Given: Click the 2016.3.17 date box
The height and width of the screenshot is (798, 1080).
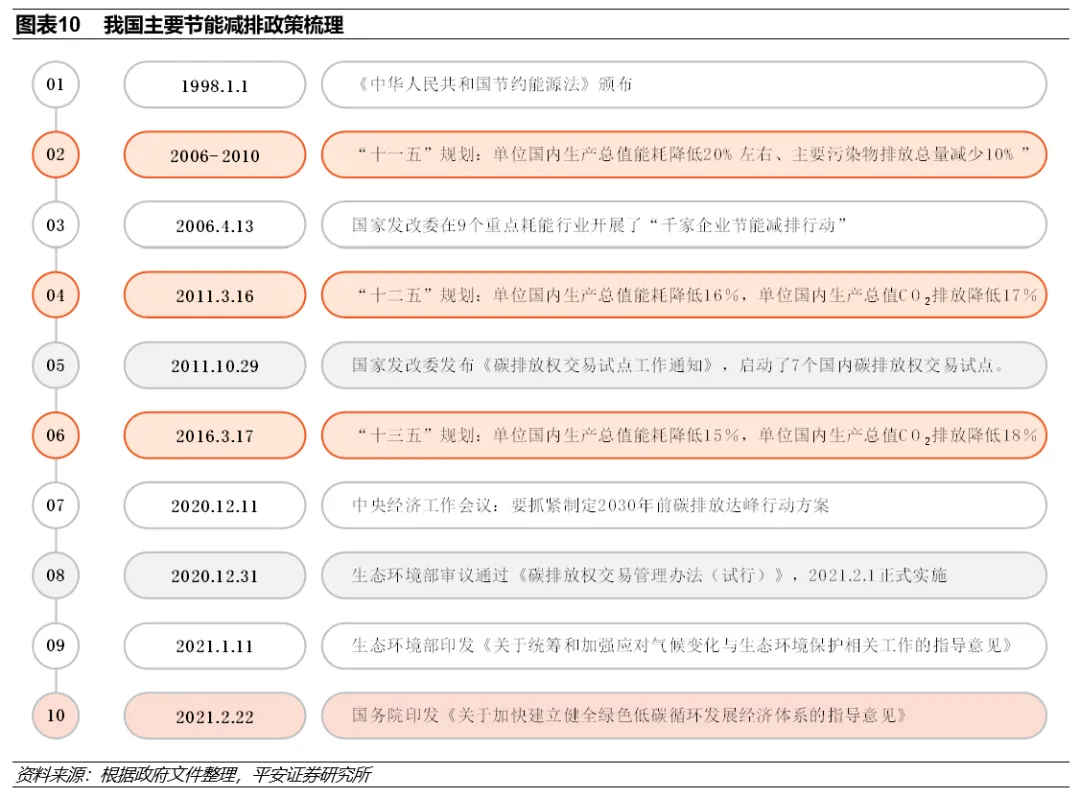Looking at the screenshot, I should [x=214, y=436].
